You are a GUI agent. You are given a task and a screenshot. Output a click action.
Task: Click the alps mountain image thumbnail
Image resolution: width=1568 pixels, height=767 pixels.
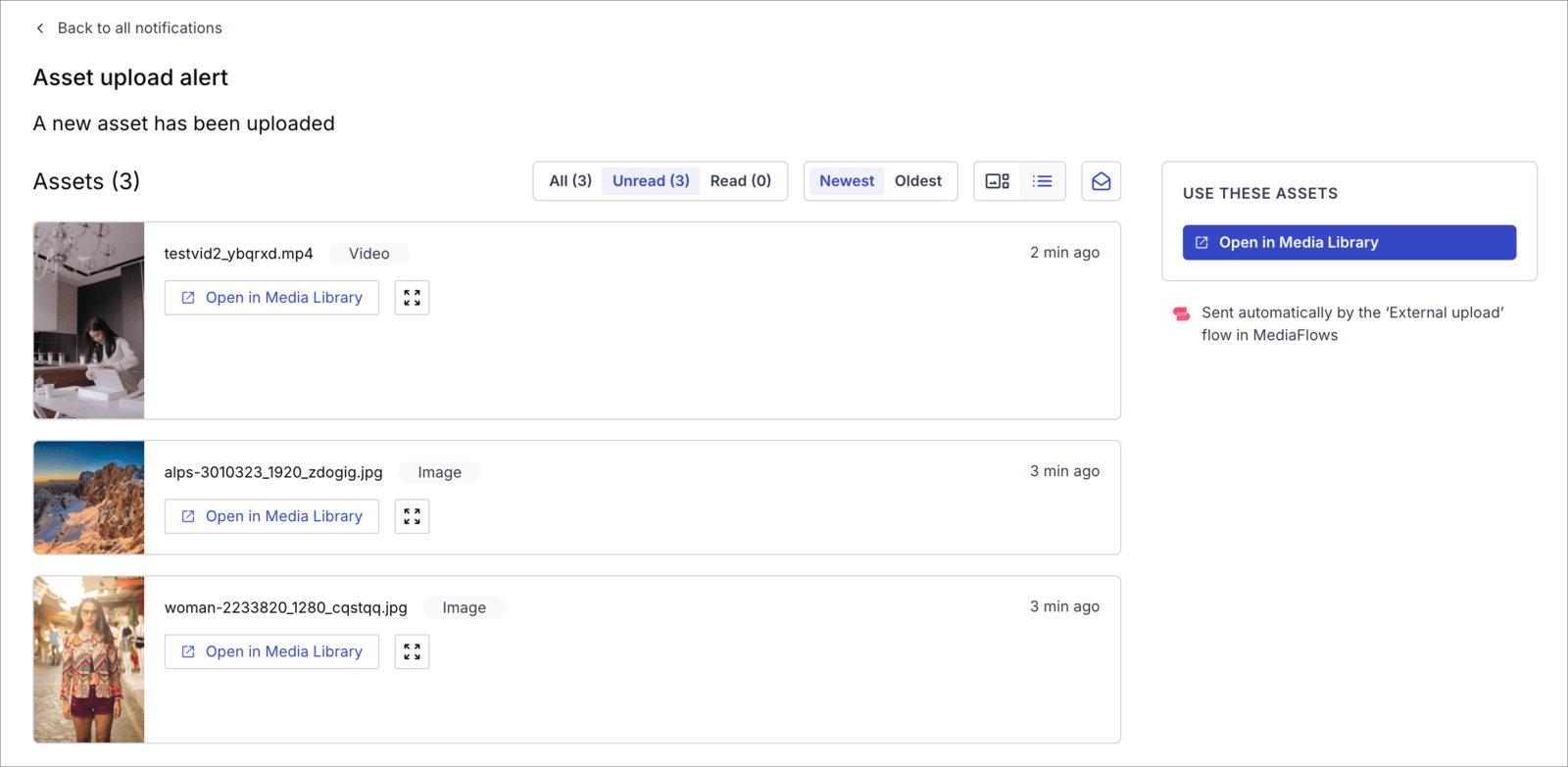[x=89, y=498]
